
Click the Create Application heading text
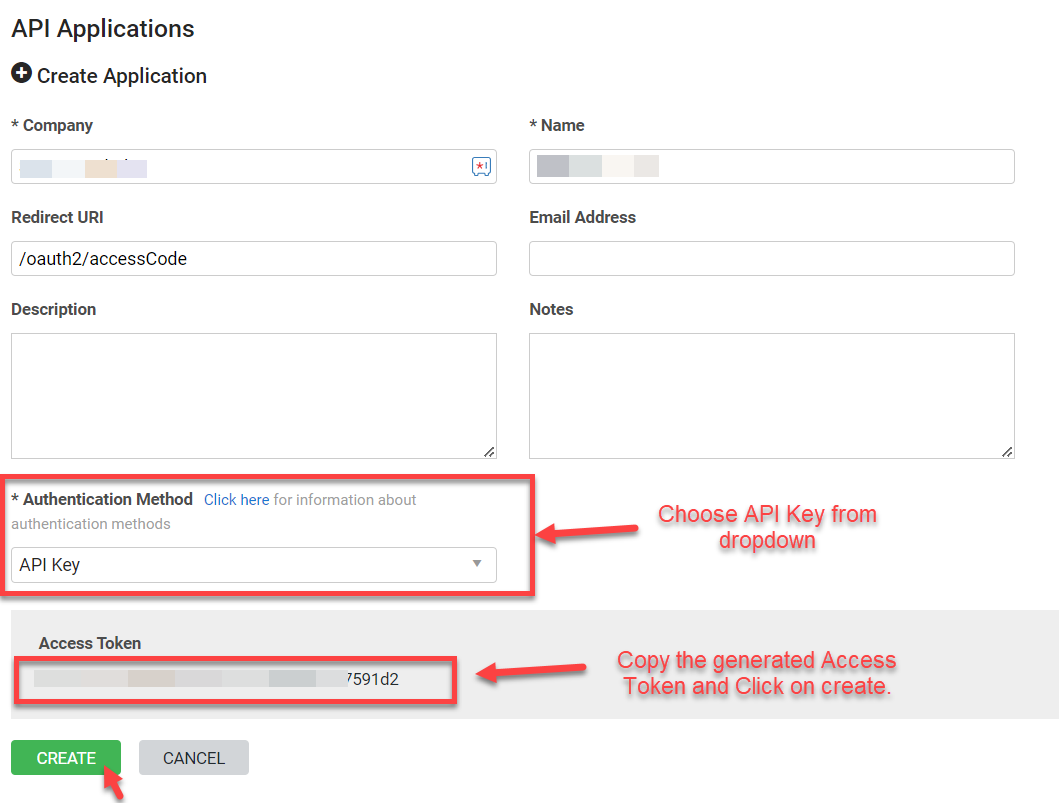(121, 76)
